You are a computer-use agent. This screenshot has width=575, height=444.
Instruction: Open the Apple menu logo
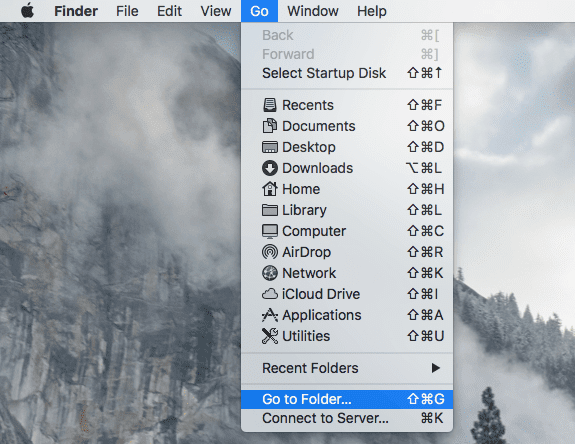pyautogui.click(x=27, y=11)
